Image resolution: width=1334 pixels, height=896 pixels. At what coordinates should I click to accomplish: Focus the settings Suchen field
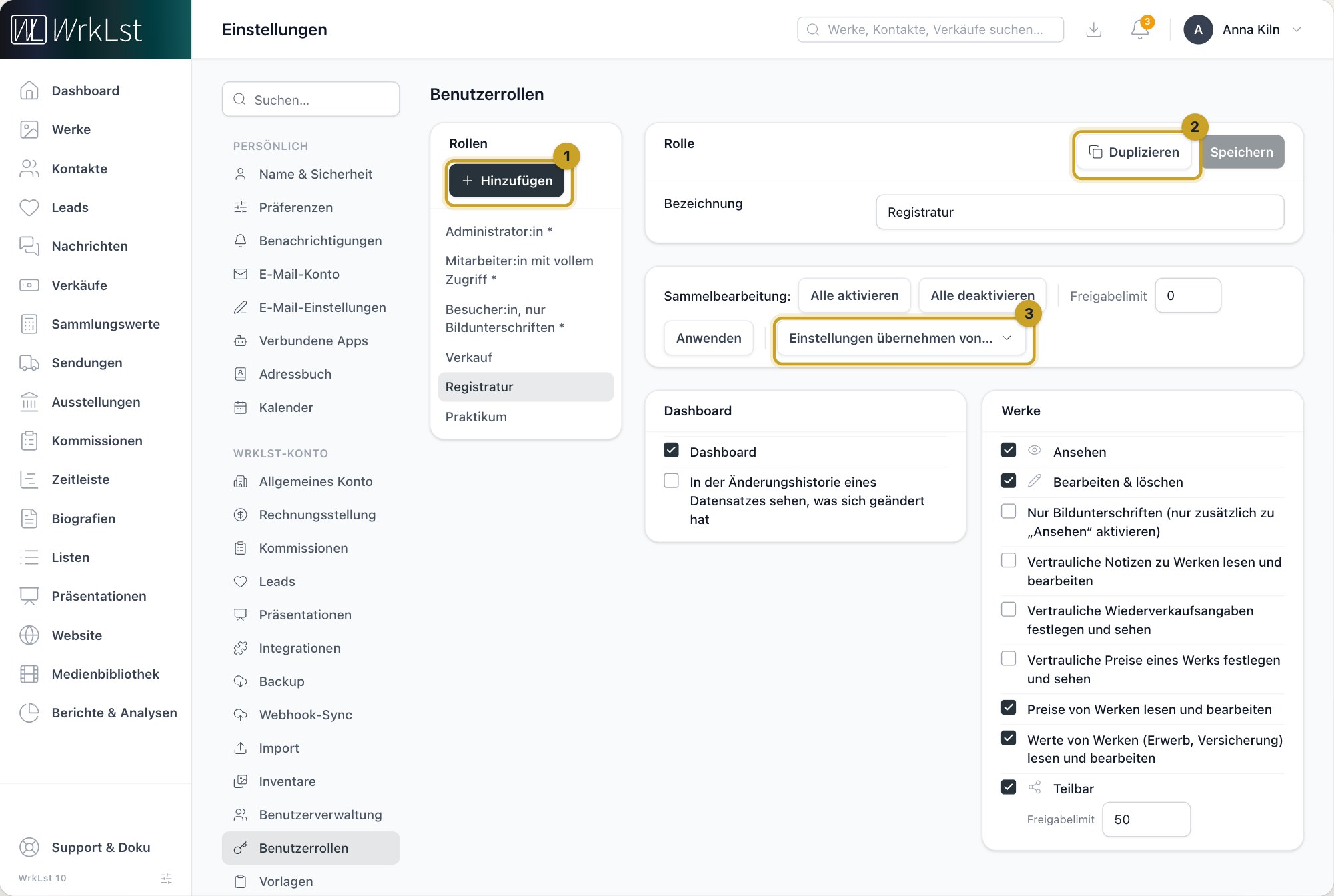point(311,99)
